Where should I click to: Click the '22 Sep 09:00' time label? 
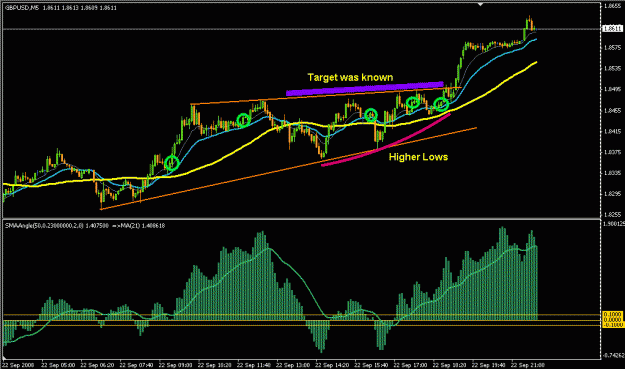[175, 365]
